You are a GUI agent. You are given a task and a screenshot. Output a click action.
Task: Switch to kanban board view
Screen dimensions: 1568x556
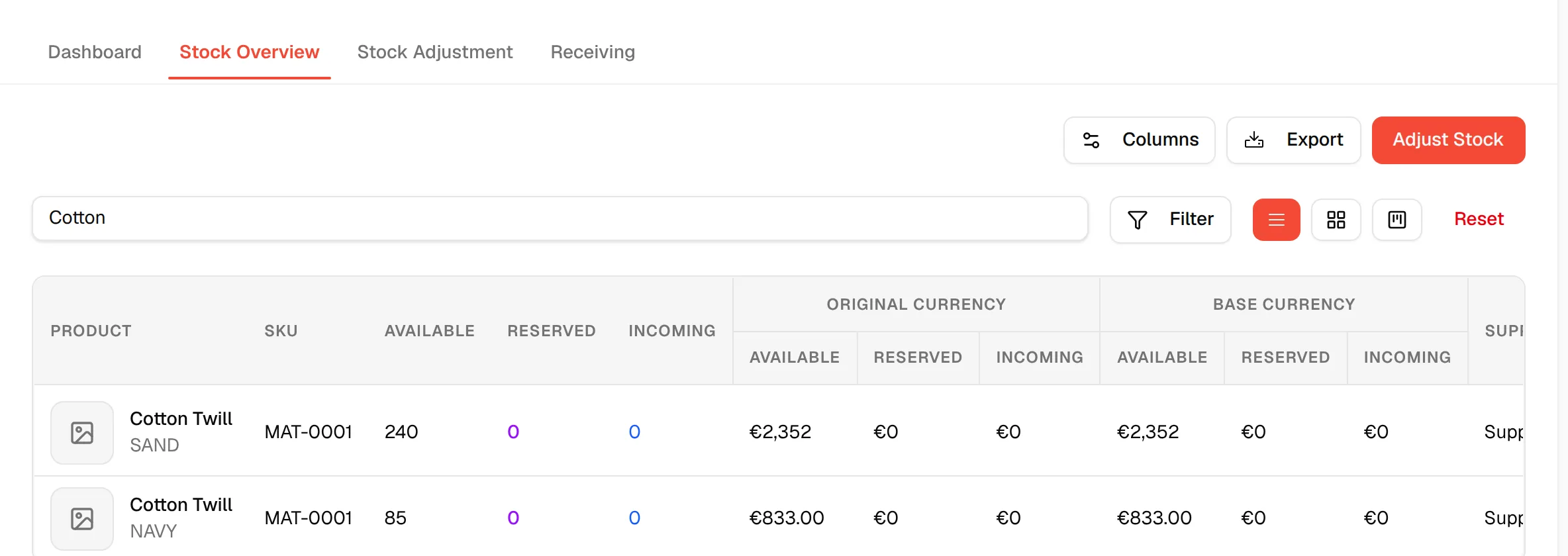pos(1396,220)
